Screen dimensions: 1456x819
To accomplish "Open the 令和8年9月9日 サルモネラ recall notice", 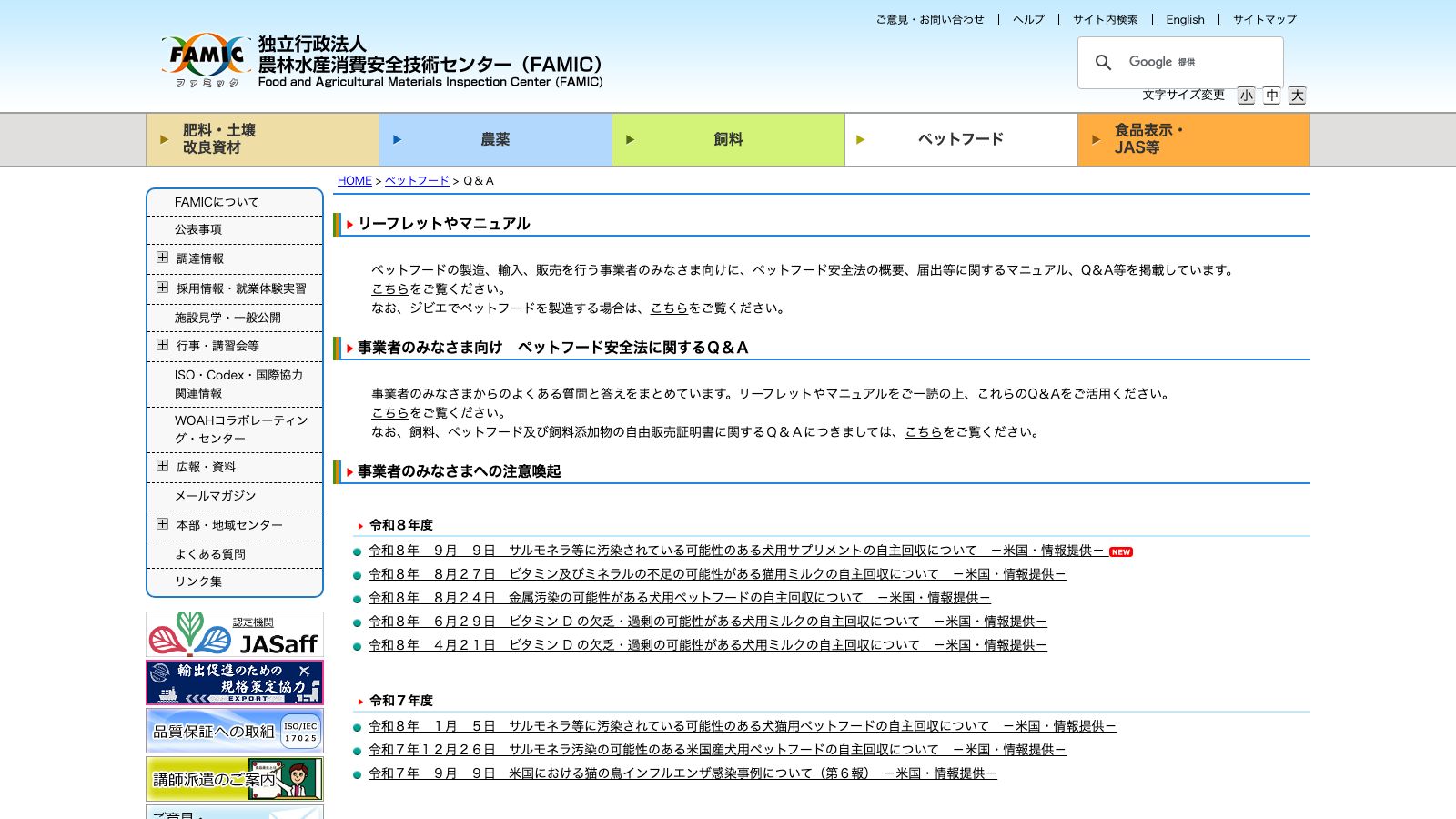I will 736,551.
